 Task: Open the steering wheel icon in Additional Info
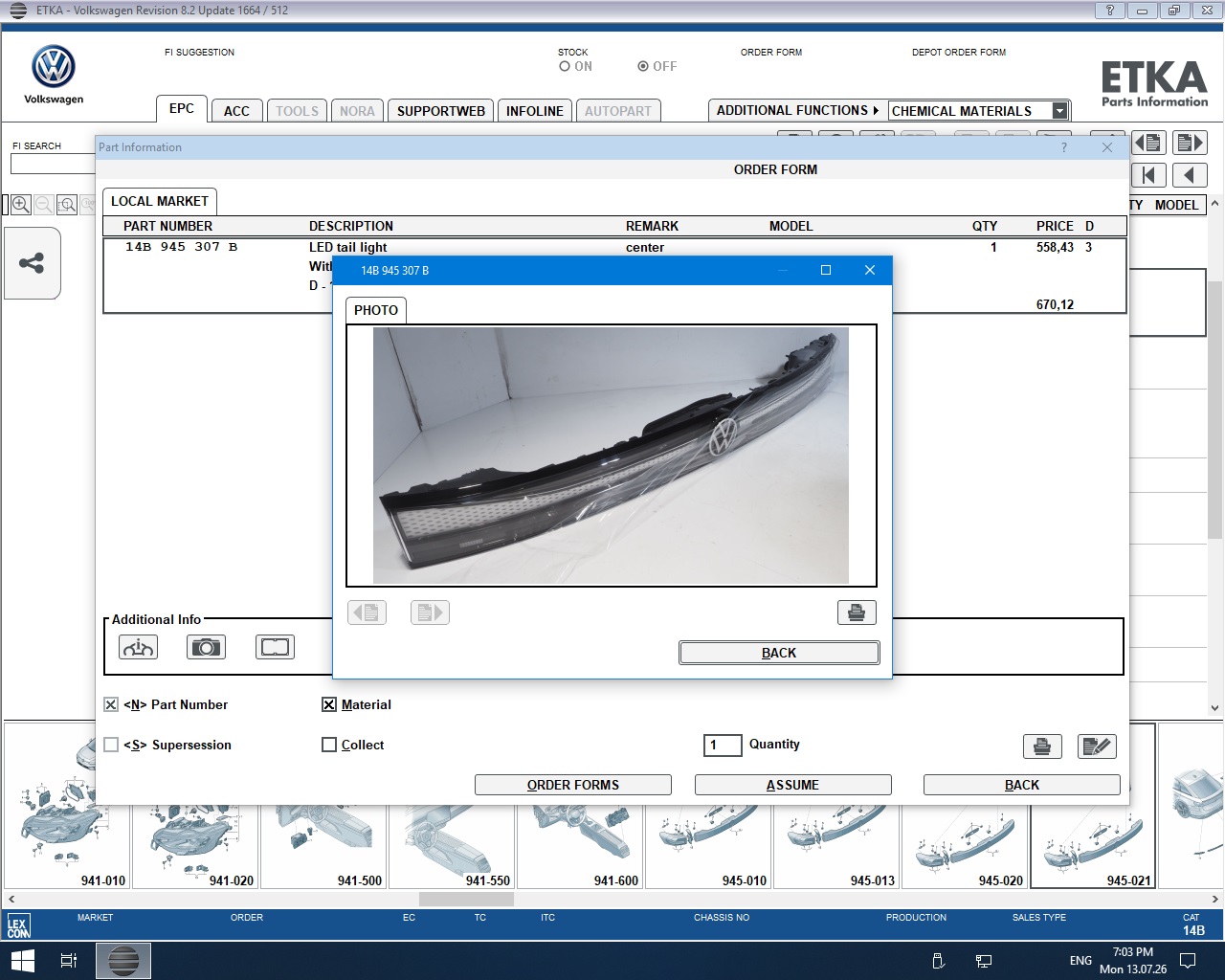pyautogui.click(x=138, y=647)
